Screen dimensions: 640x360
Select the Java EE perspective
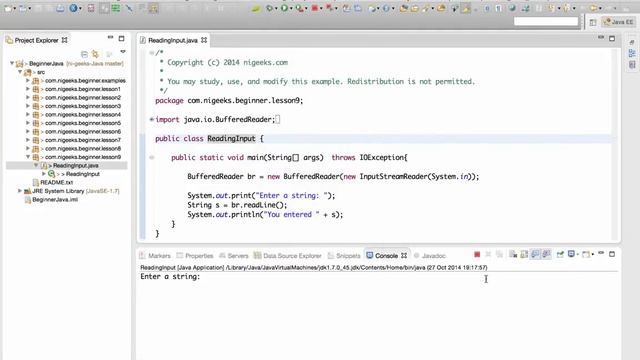point(619,22)
